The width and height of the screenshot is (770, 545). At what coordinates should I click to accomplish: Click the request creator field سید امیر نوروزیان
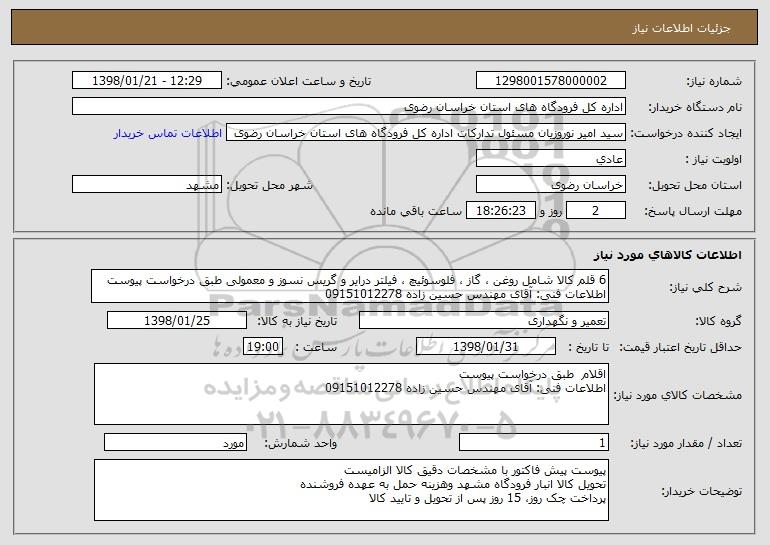click(x=426, y=133)
